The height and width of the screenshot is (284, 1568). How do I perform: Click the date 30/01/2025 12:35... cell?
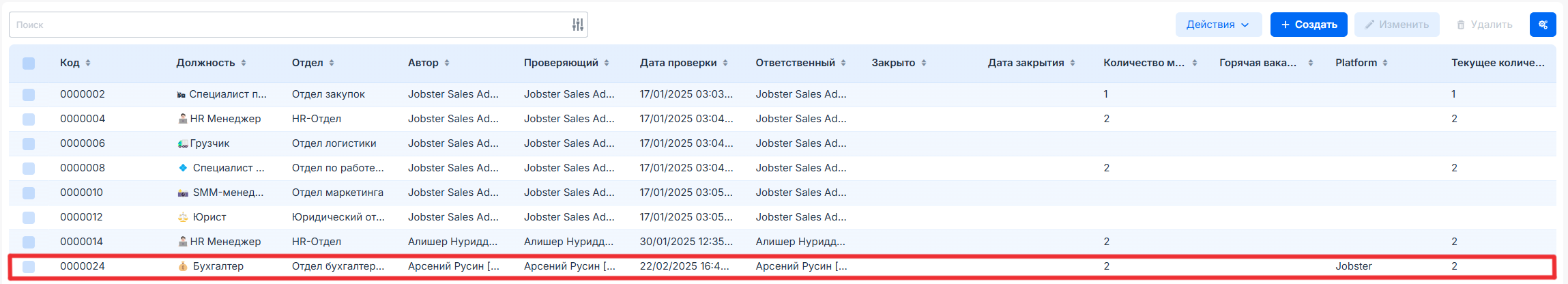point(686,242)
